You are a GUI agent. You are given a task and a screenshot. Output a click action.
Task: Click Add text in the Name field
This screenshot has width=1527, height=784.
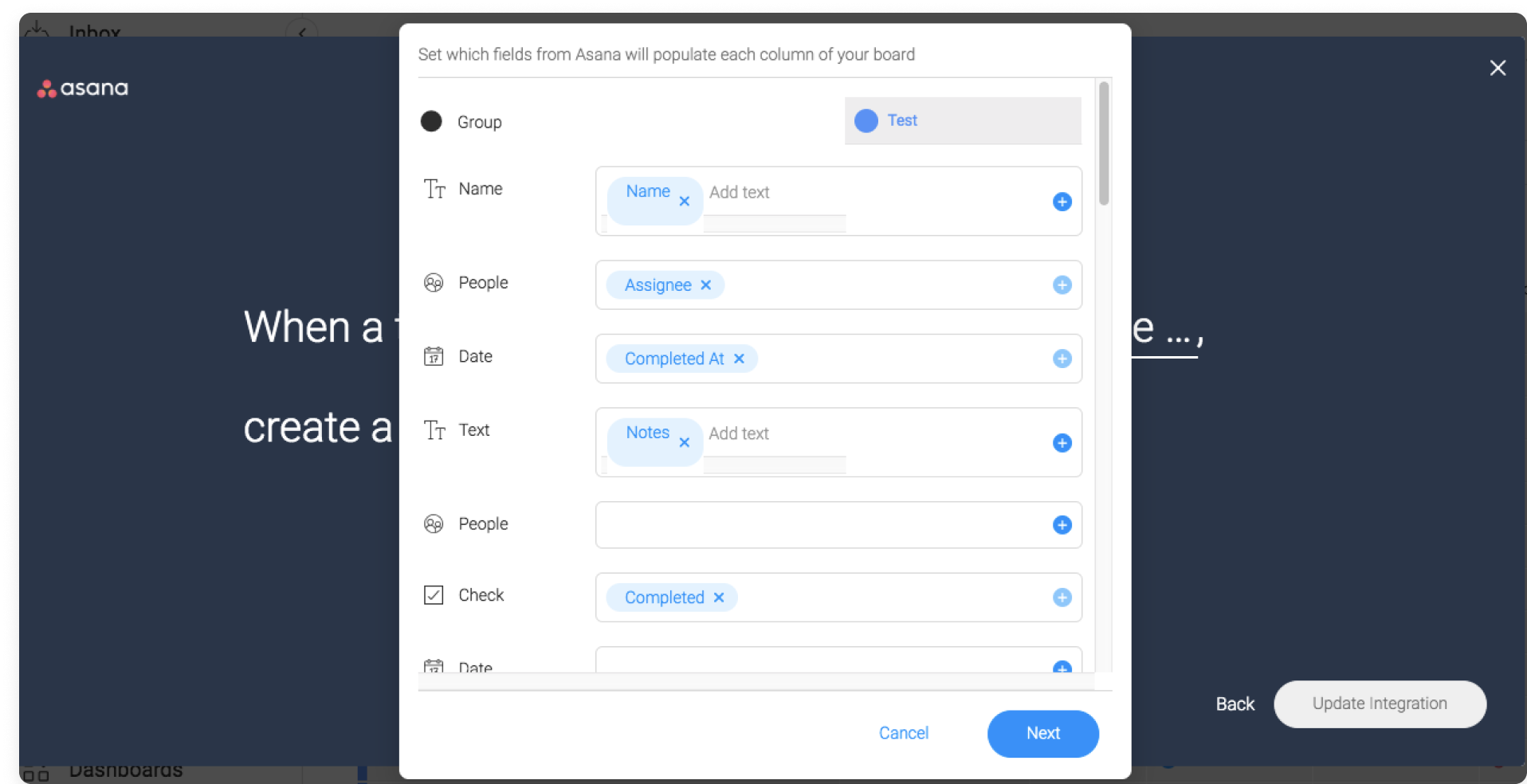(740, 192)
